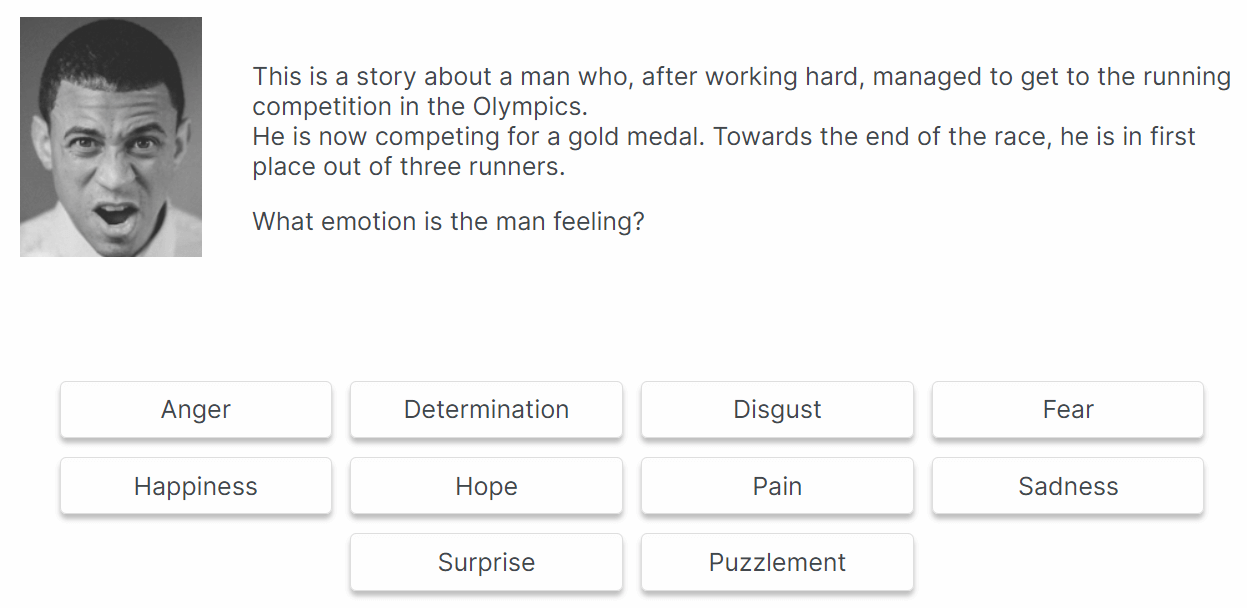Click the man's open mouth in the photo
1247x608 pixels.
(x=116, y=215)
